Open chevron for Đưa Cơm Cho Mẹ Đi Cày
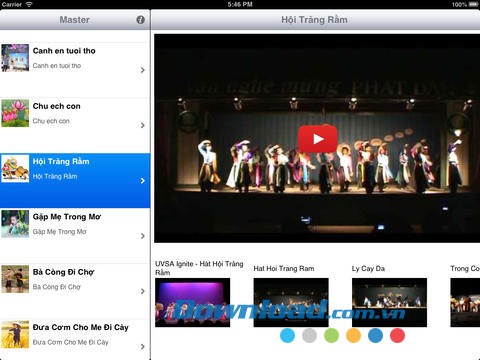The image size is (480, 360). 143,347
